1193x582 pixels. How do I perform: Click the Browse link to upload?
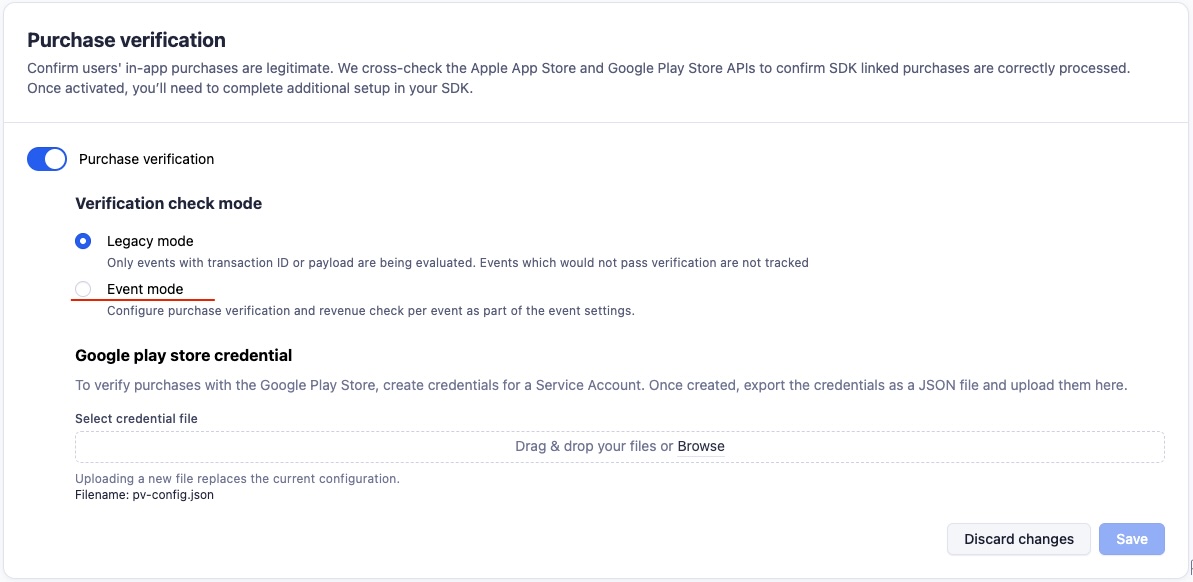point(701,447)
